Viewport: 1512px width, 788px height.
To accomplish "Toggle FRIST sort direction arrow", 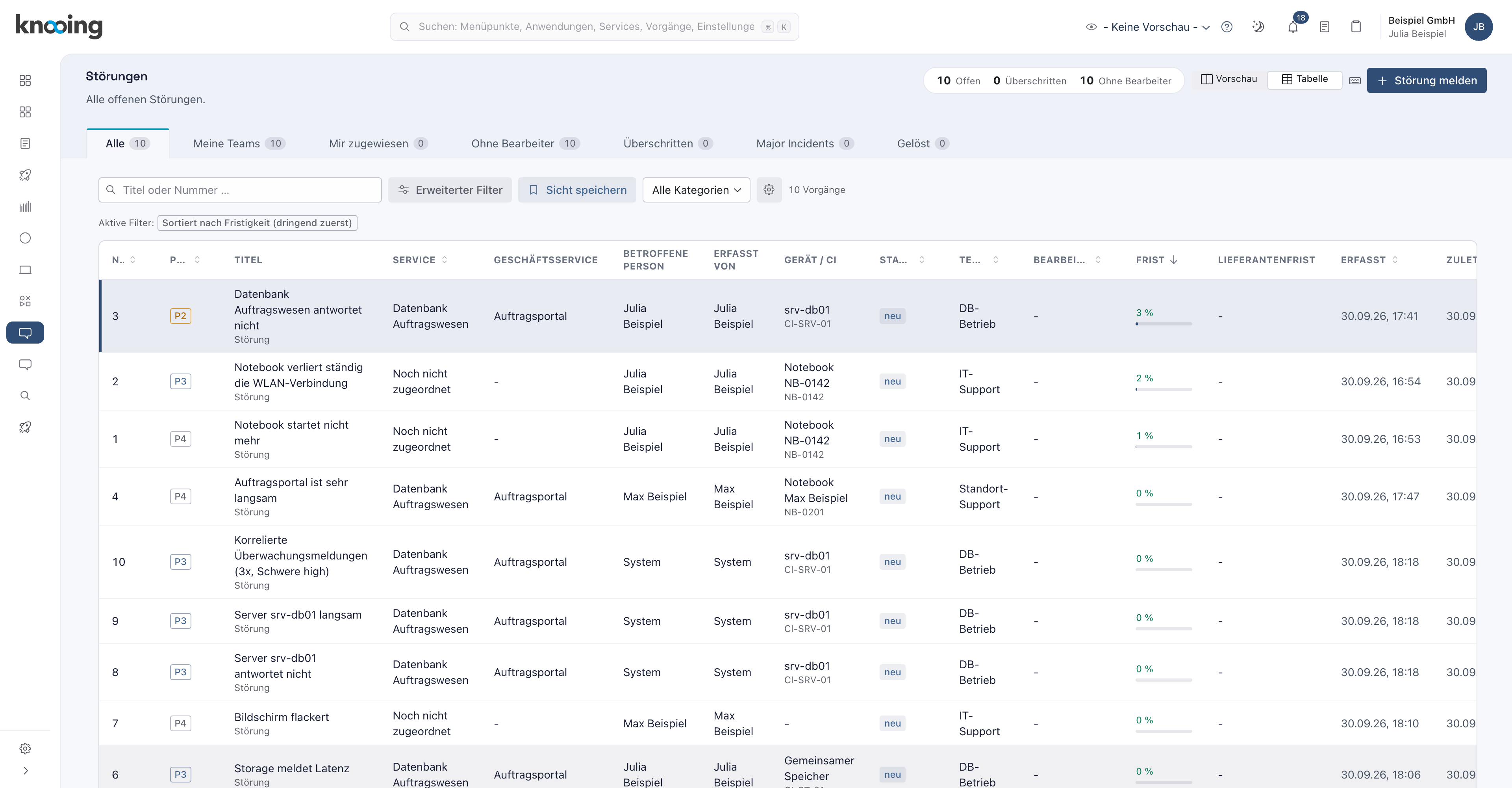I will [1174, 260].
